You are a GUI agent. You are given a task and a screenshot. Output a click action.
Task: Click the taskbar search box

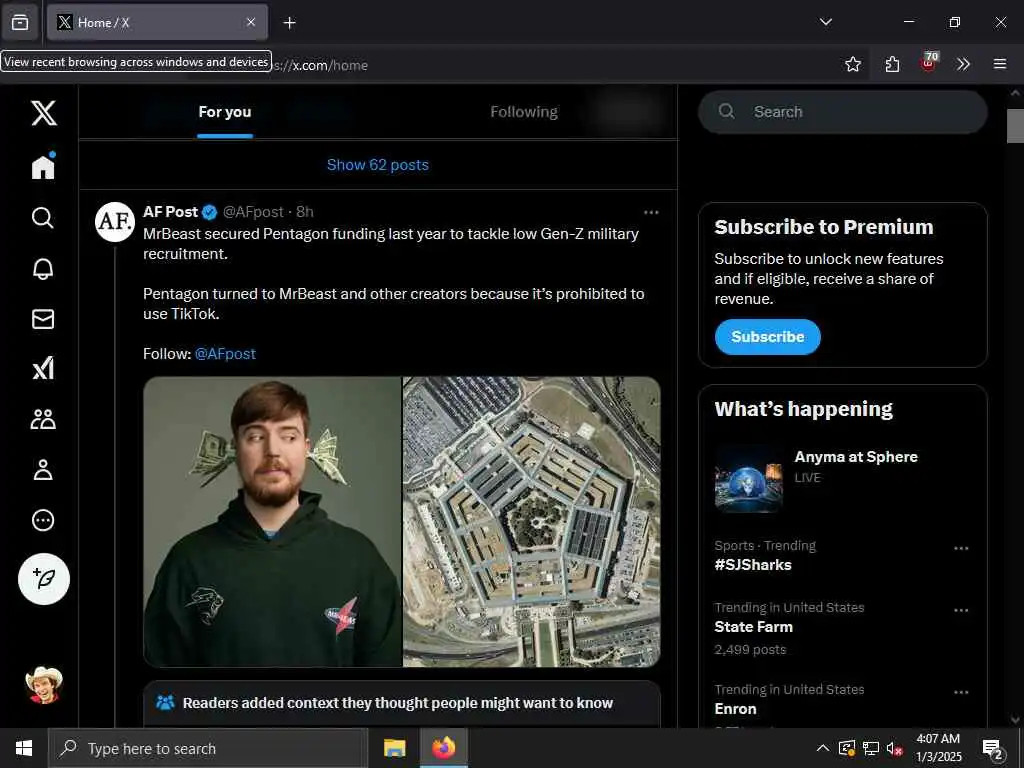coord(208,748)
